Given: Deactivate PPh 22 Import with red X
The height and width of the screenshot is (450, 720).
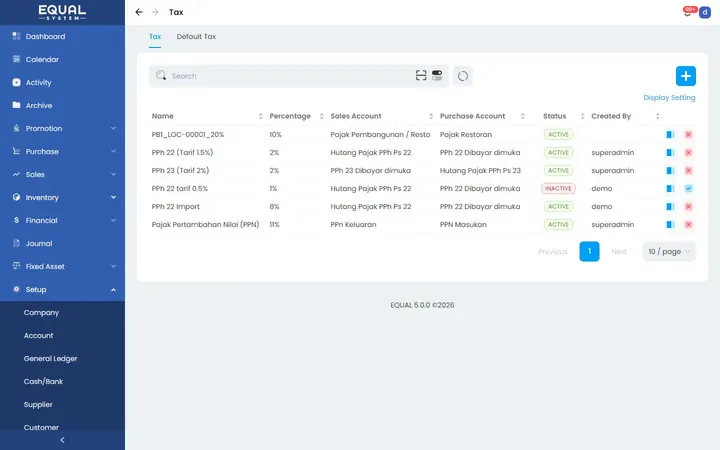Looking at the screenshot, I should 688,207.
